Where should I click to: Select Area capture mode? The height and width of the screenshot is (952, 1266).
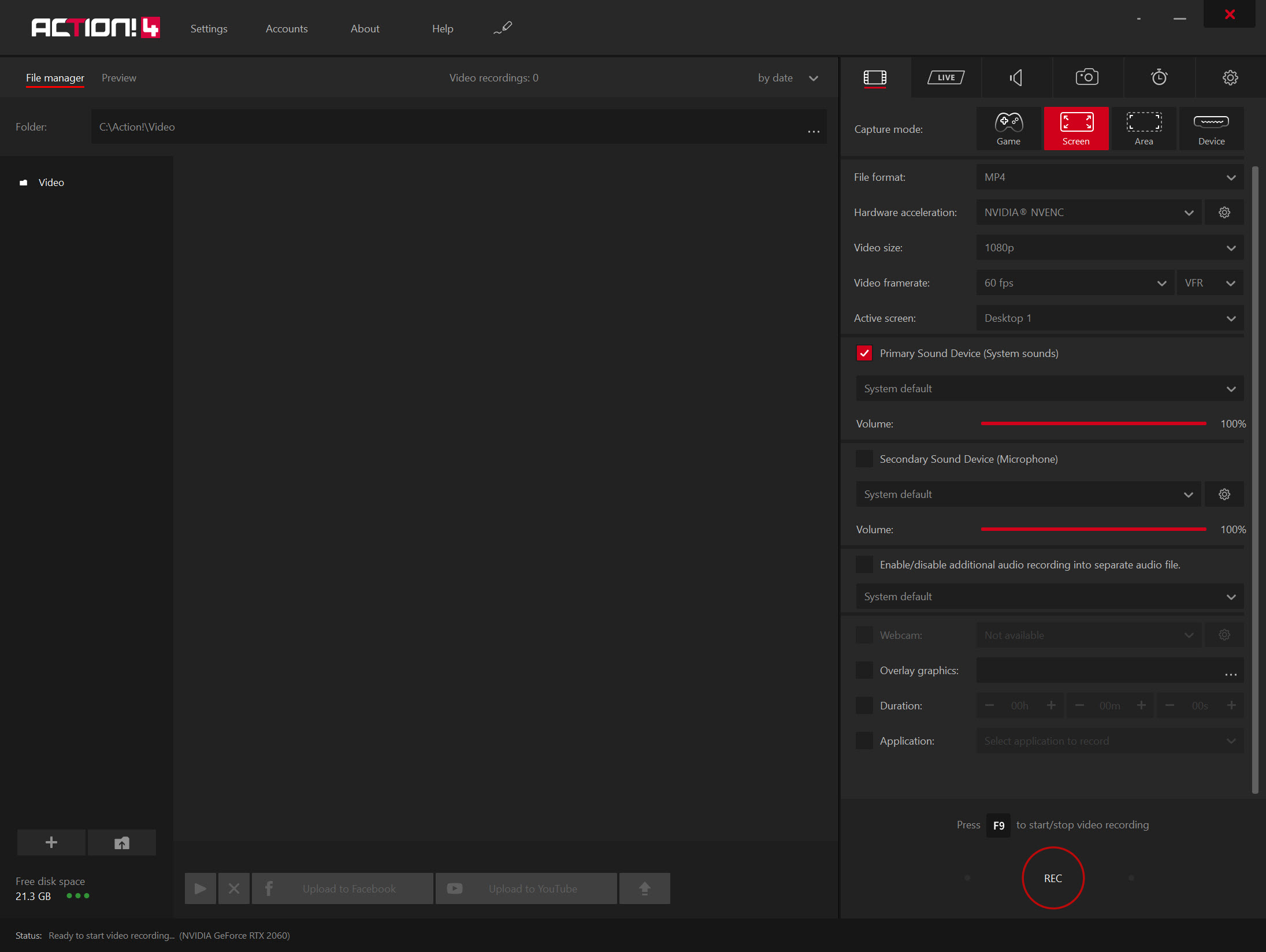click(1144, 129)
